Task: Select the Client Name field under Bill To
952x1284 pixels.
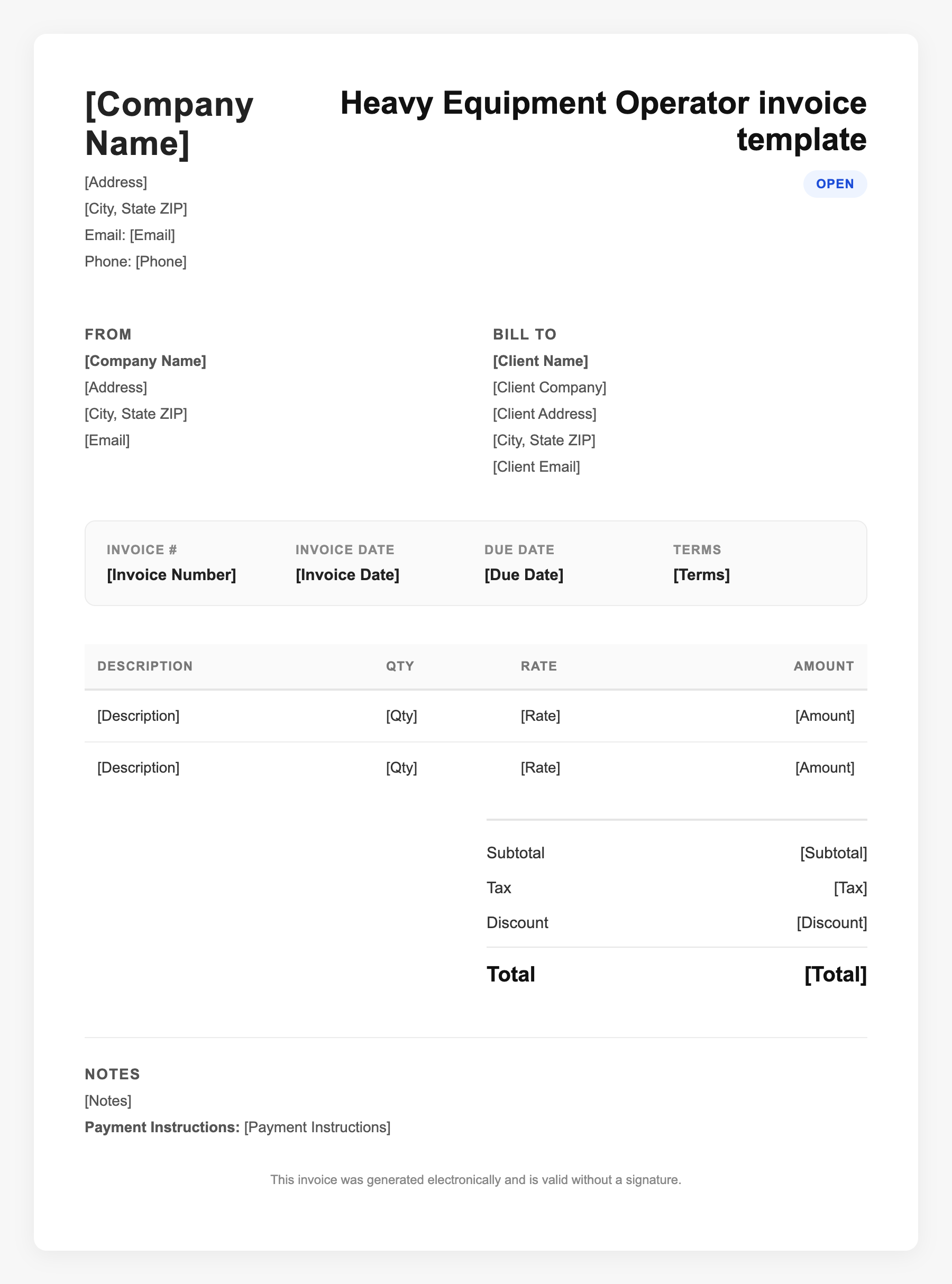Action: click(x=540, y=361)
